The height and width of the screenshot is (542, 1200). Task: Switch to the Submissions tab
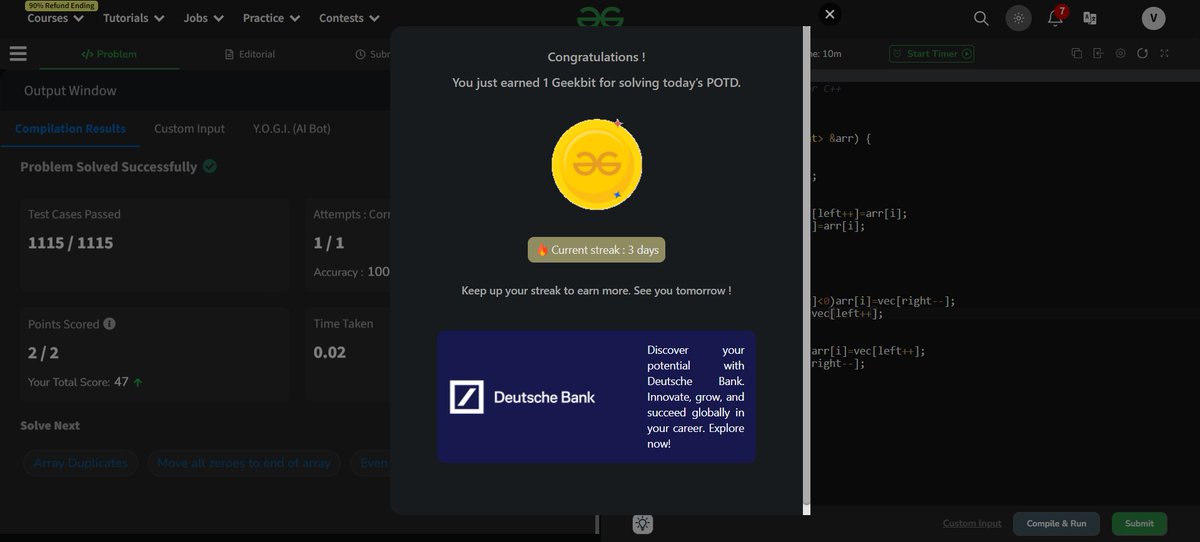pos(372,54)
